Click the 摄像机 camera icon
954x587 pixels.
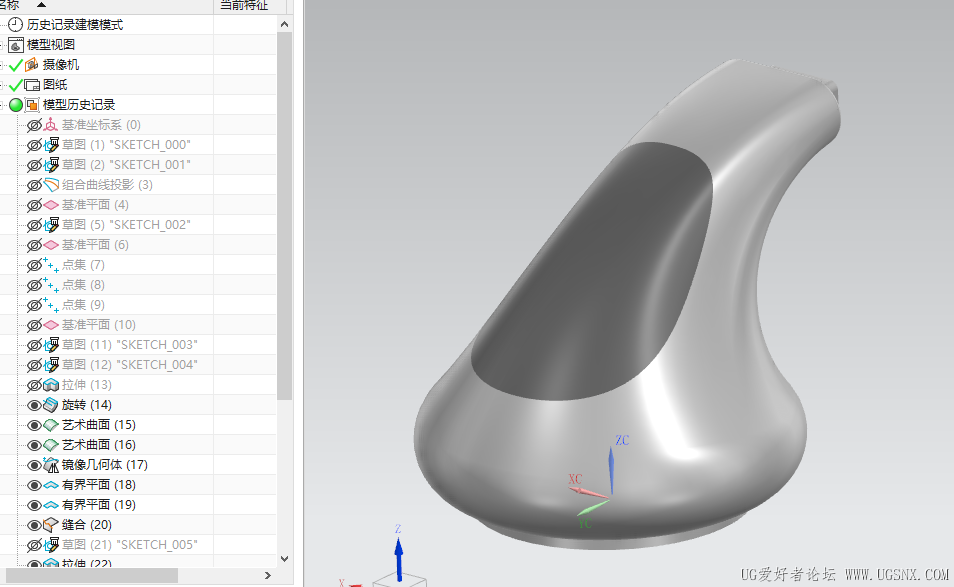pos(32,64)
